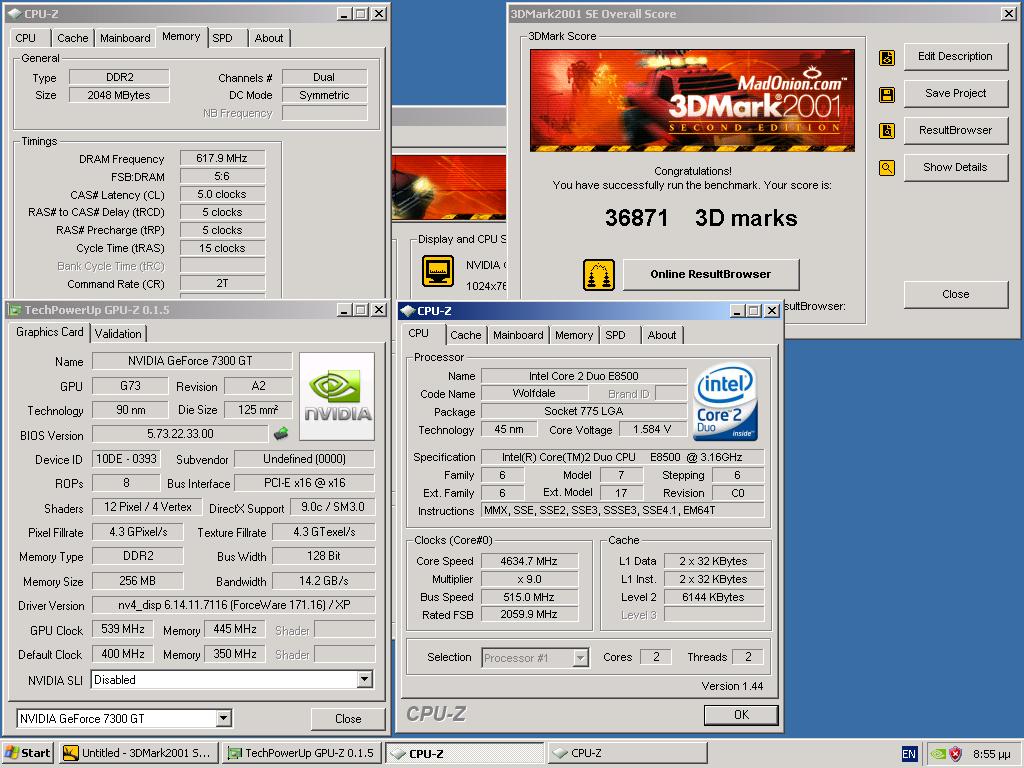Open Mainboard tab in top CPU-Z window
Screen dimensions: 1024x768
tap(125, 38)
